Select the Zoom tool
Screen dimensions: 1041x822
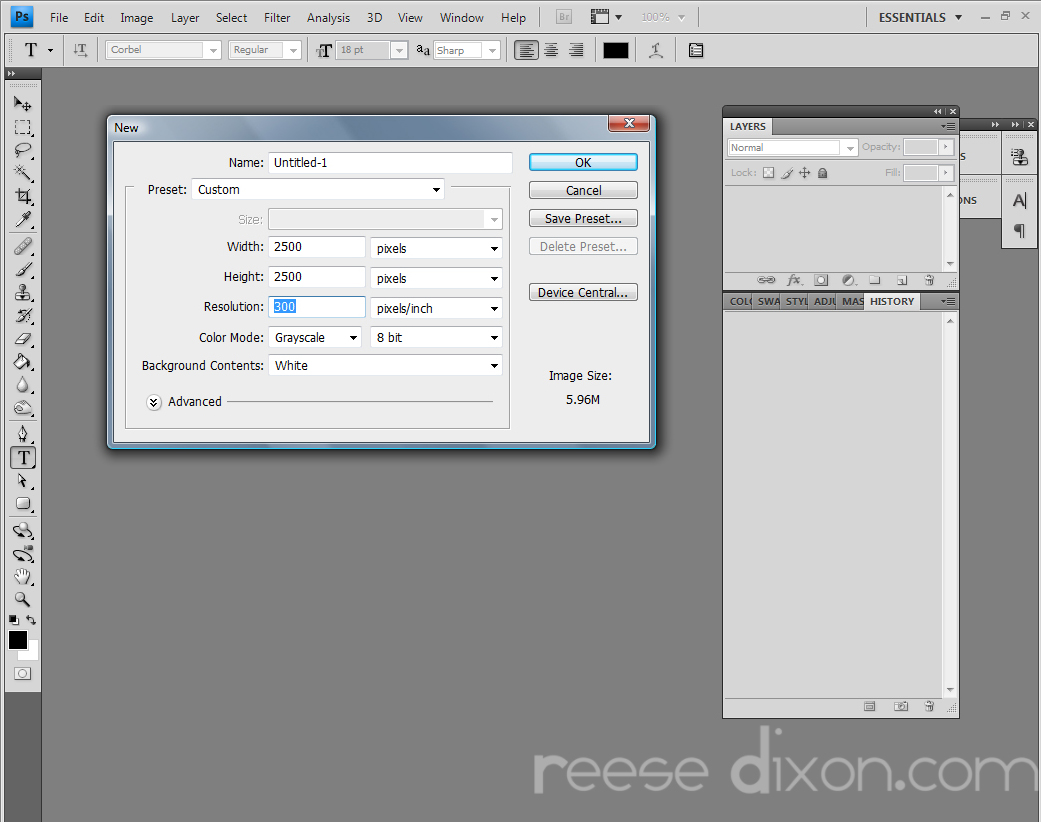(x=23, y=599)
